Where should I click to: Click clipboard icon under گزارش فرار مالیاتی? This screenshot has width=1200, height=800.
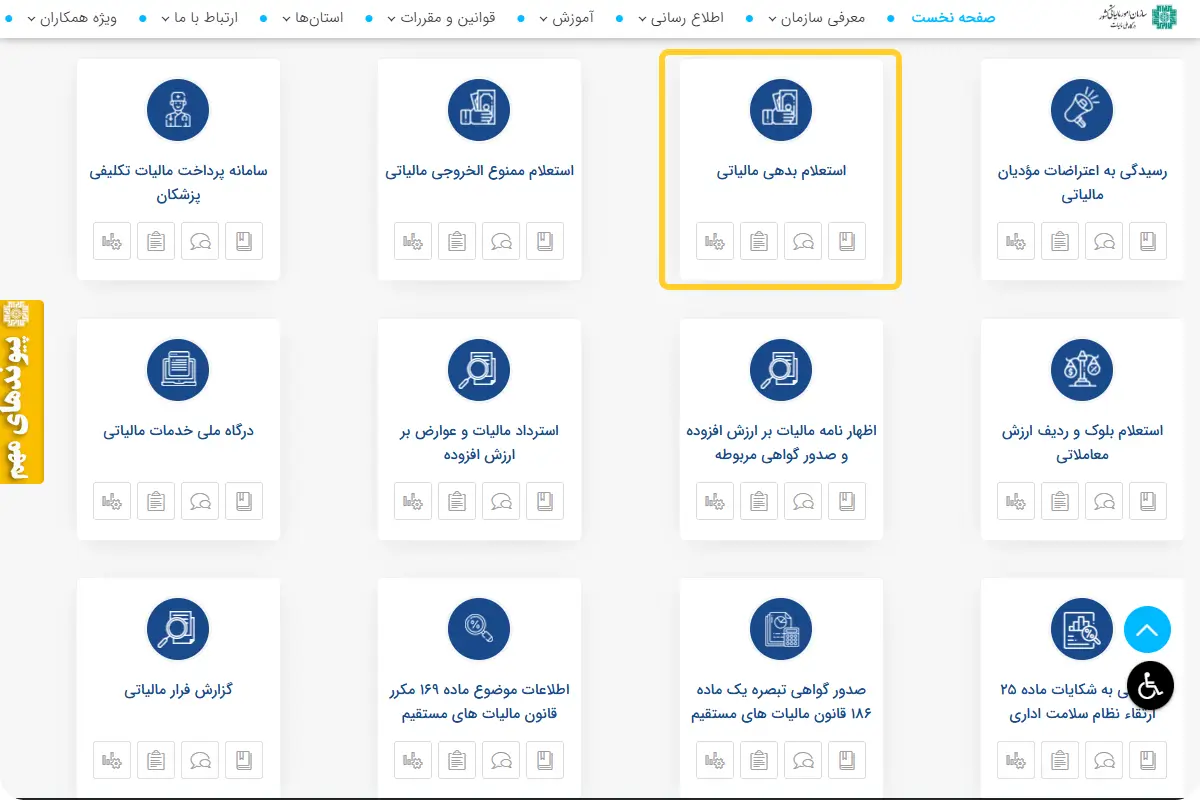[x=156, y=761]
